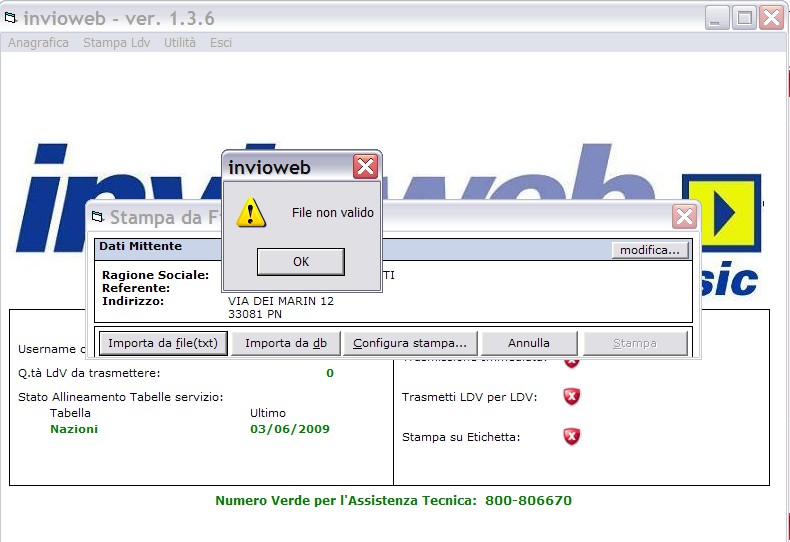This screenshot has height=542, width=790.
Task: Open Configura stampa... settings
Action: (x=410, y=343)
